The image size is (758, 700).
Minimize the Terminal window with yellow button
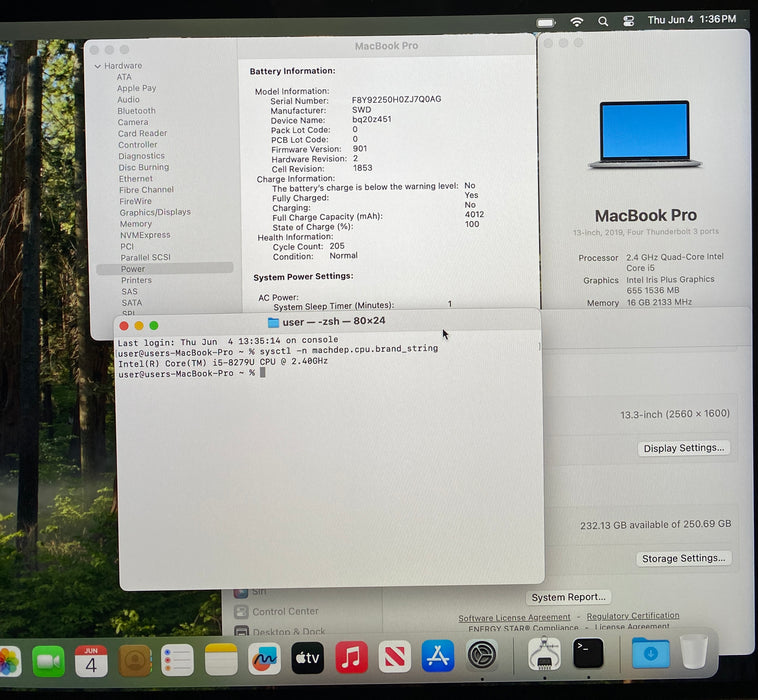point(139,326)
